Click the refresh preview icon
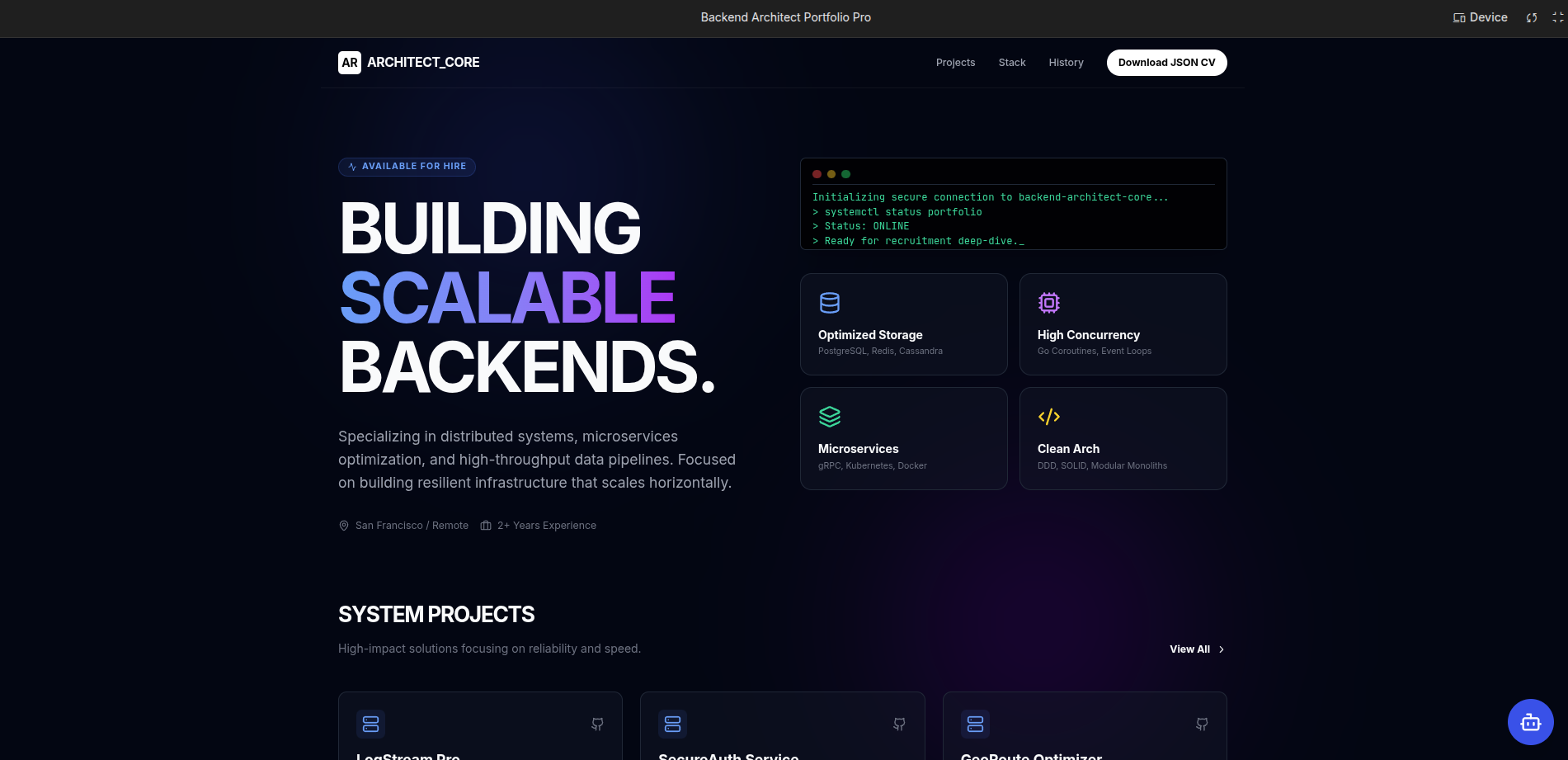The image size is (1568, 760). point(1532,17)
